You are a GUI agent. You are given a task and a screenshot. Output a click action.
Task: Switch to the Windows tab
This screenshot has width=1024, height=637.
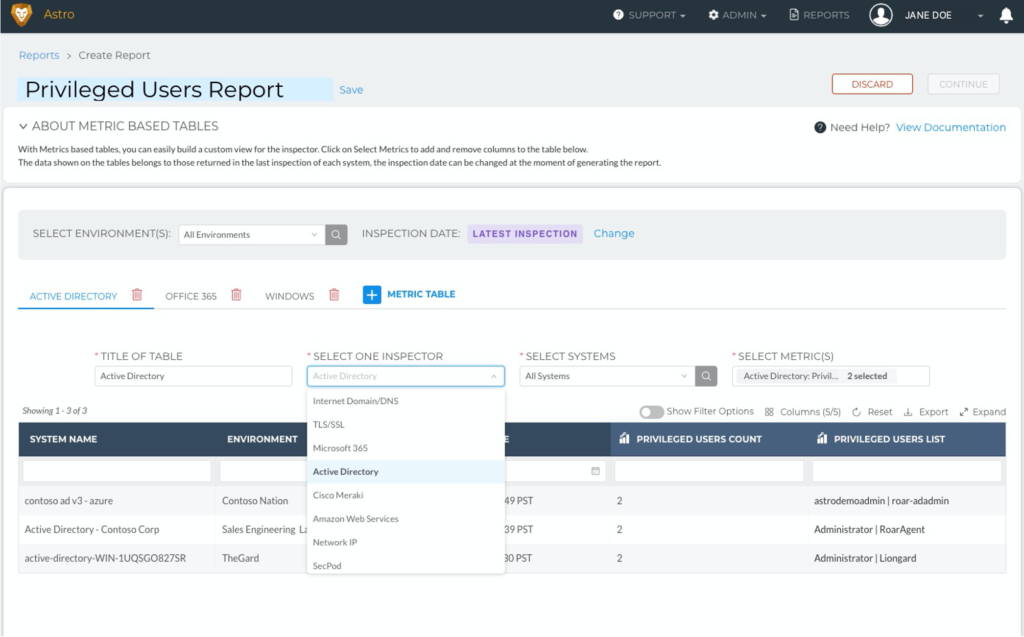(289, 296)
